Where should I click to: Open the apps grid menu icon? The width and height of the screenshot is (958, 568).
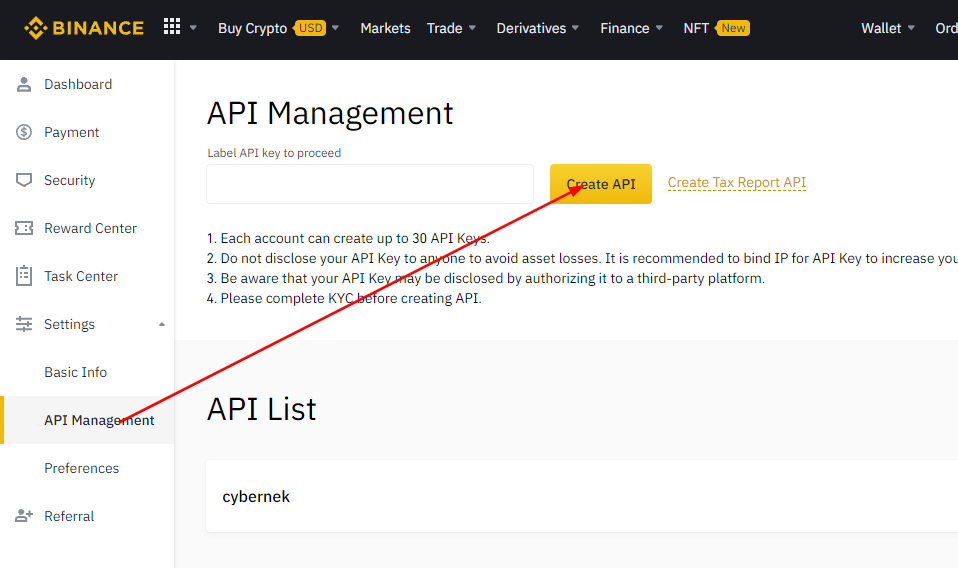172,27
